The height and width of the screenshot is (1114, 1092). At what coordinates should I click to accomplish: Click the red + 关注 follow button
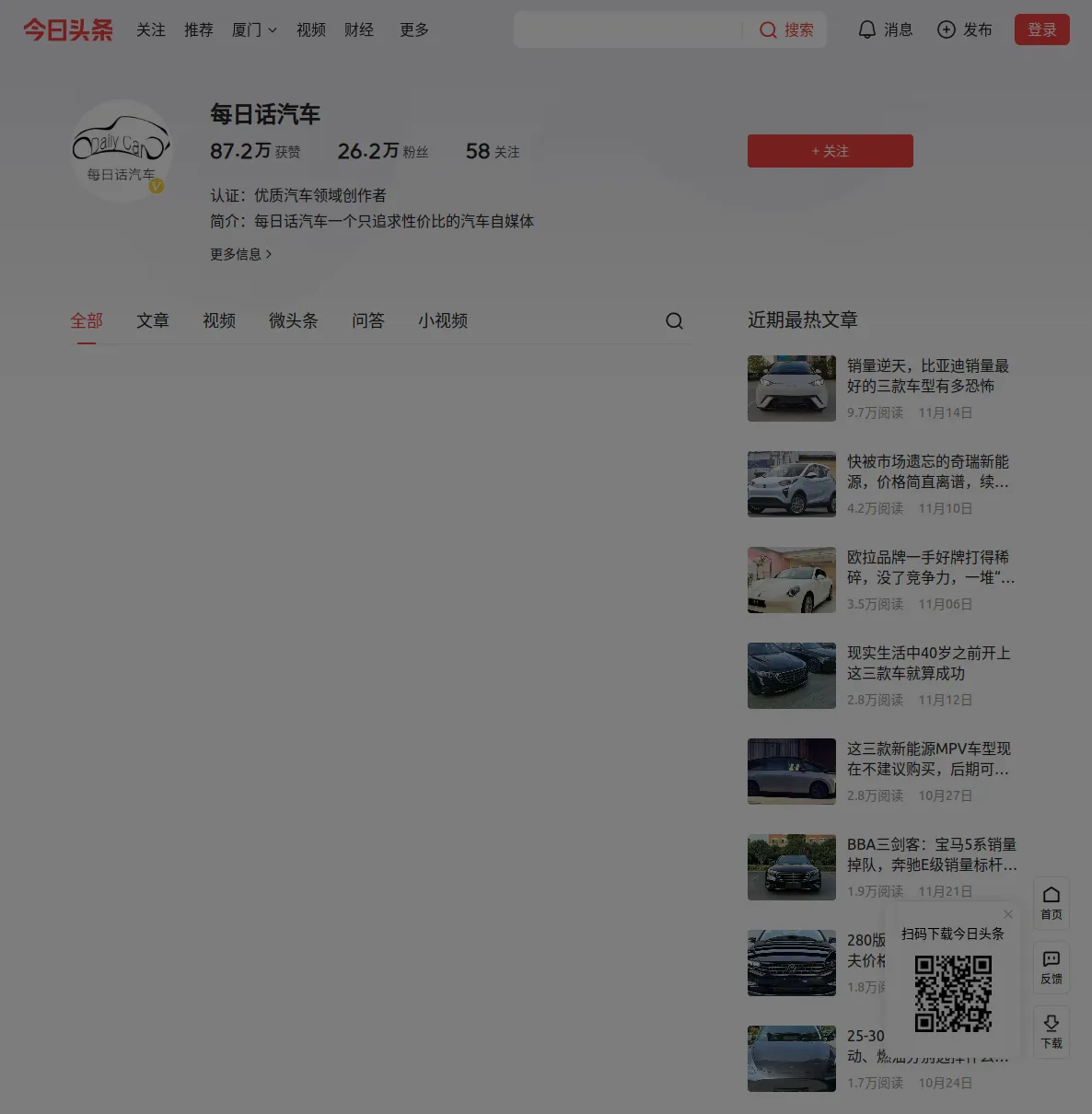click(831, 151)
